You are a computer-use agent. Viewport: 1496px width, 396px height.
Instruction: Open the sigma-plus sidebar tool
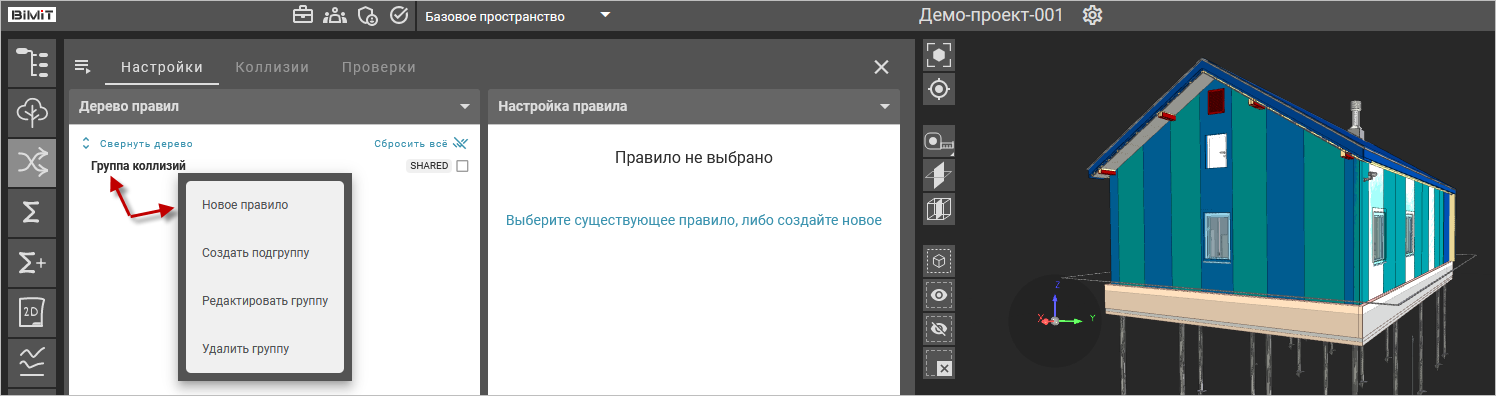(32, 263)
